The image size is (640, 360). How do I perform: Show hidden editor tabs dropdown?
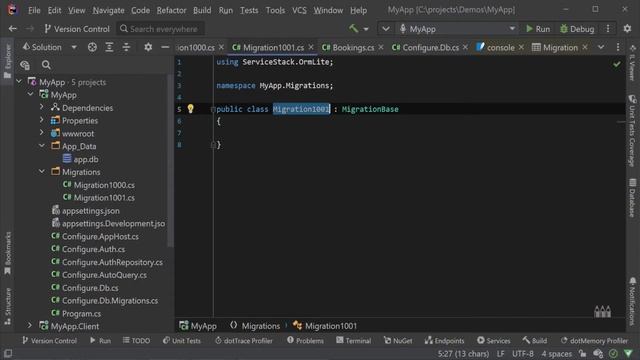click(x=601, y=47)
